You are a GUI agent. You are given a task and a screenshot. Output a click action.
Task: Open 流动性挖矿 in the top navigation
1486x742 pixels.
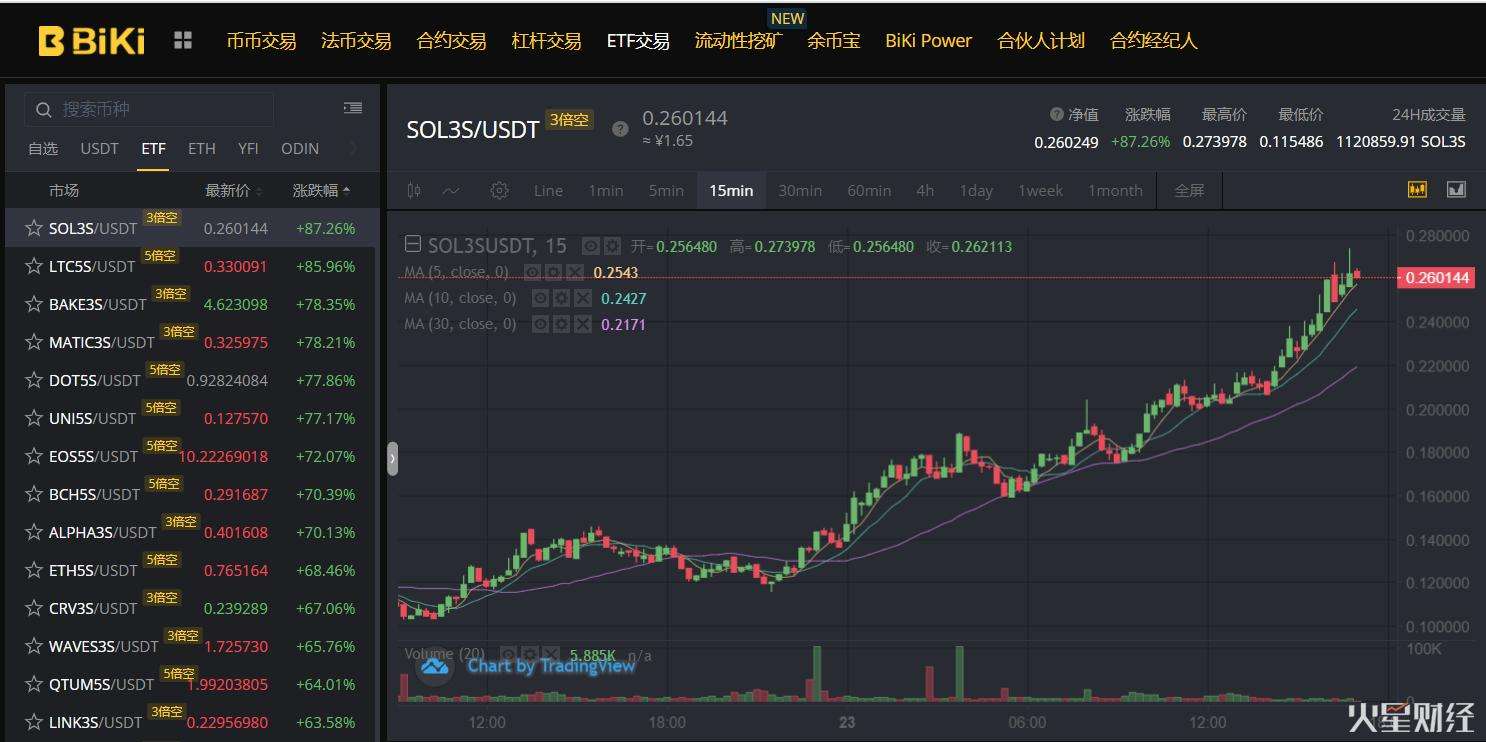(739, 41)
